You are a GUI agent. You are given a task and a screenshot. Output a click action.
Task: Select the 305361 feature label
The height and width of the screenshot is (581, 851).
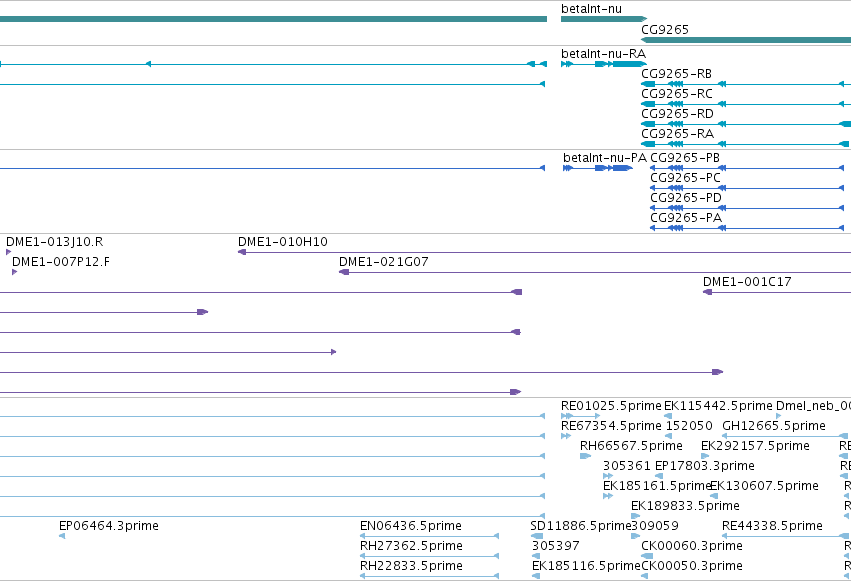pos(626,466)
